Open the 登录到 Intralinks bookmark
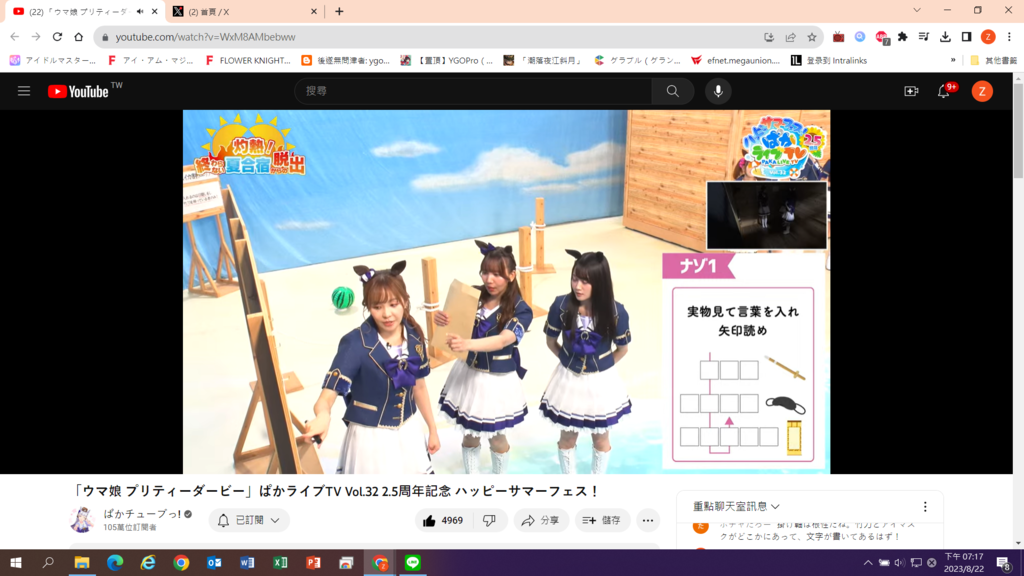Image resolution: width=1024 pixels, height=576 pixels. (x=829, y=61)
